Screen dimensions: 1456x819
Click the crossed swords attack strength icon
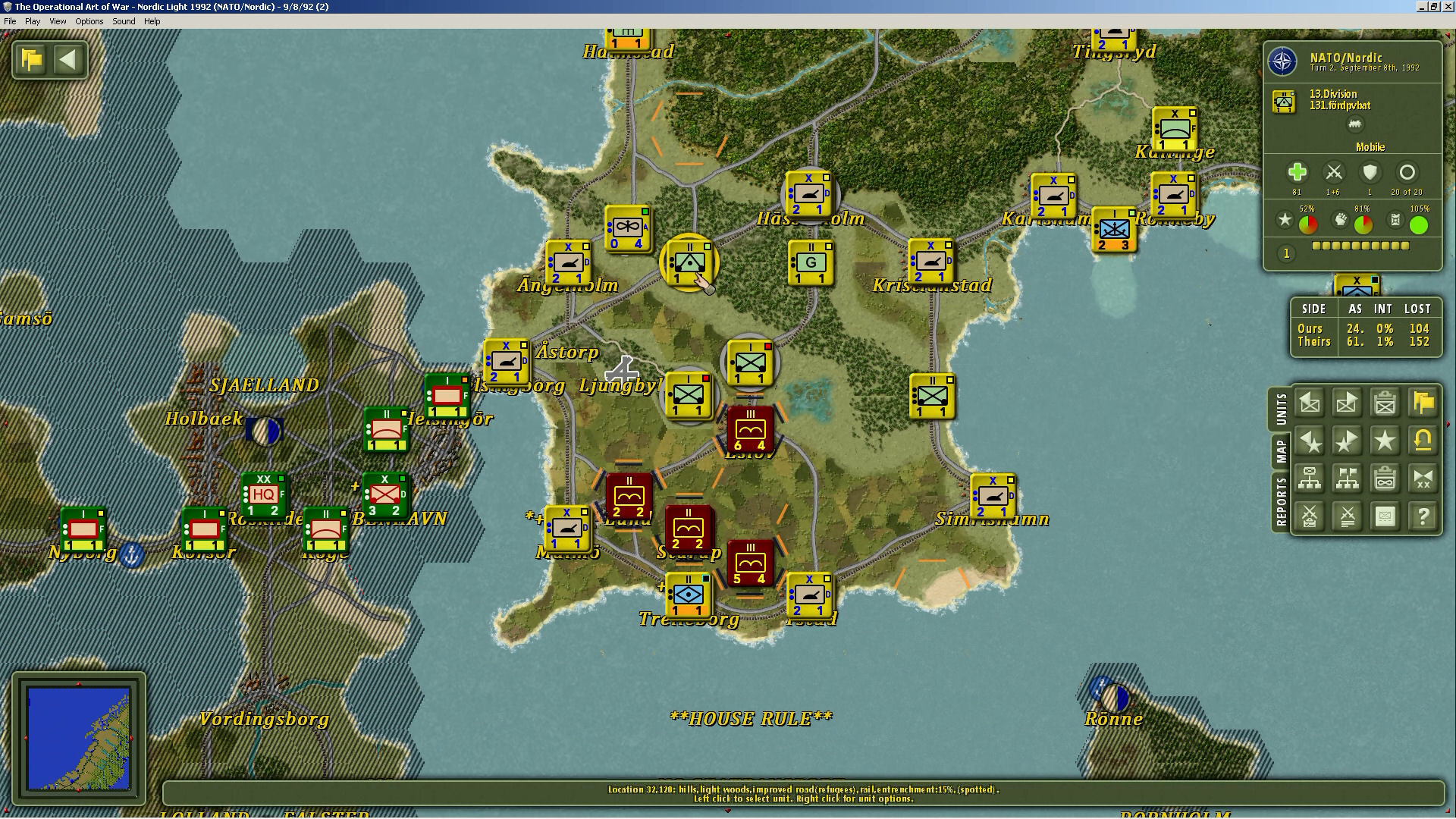coord(1333,172)
